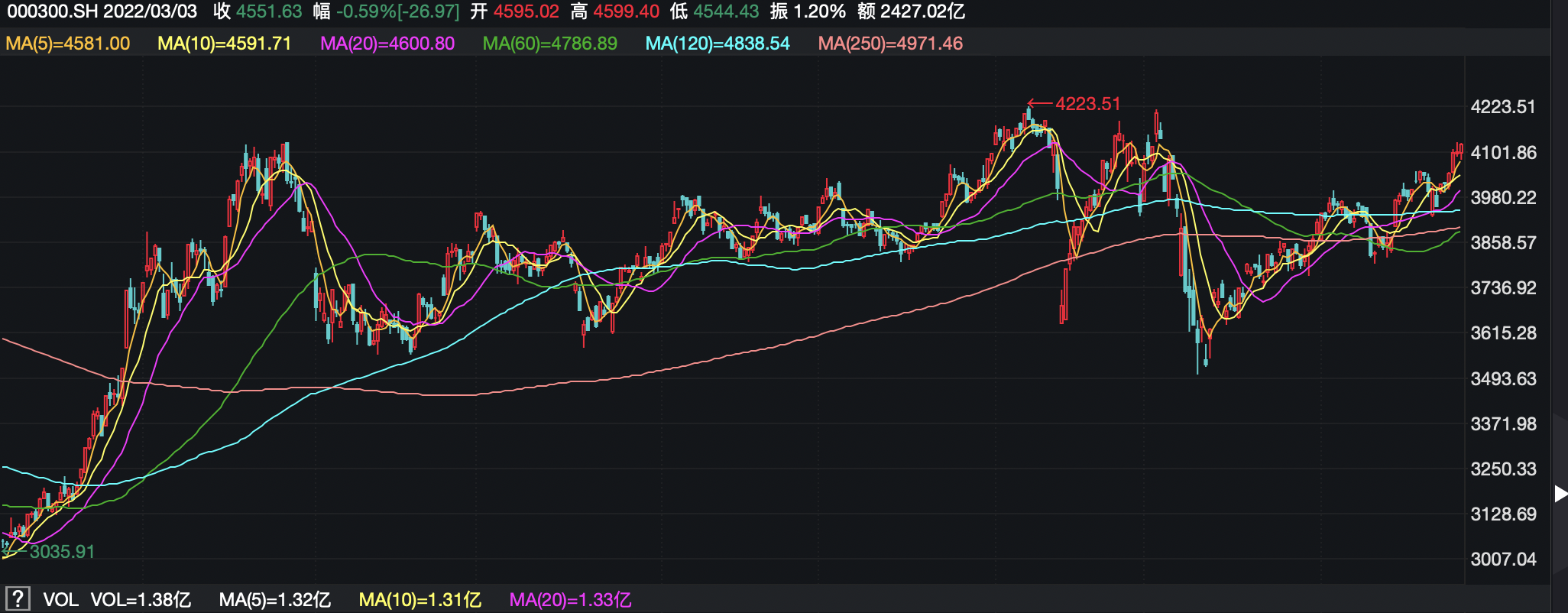
Task: Click the 3007.04 price axis label
Action: 1503,559
